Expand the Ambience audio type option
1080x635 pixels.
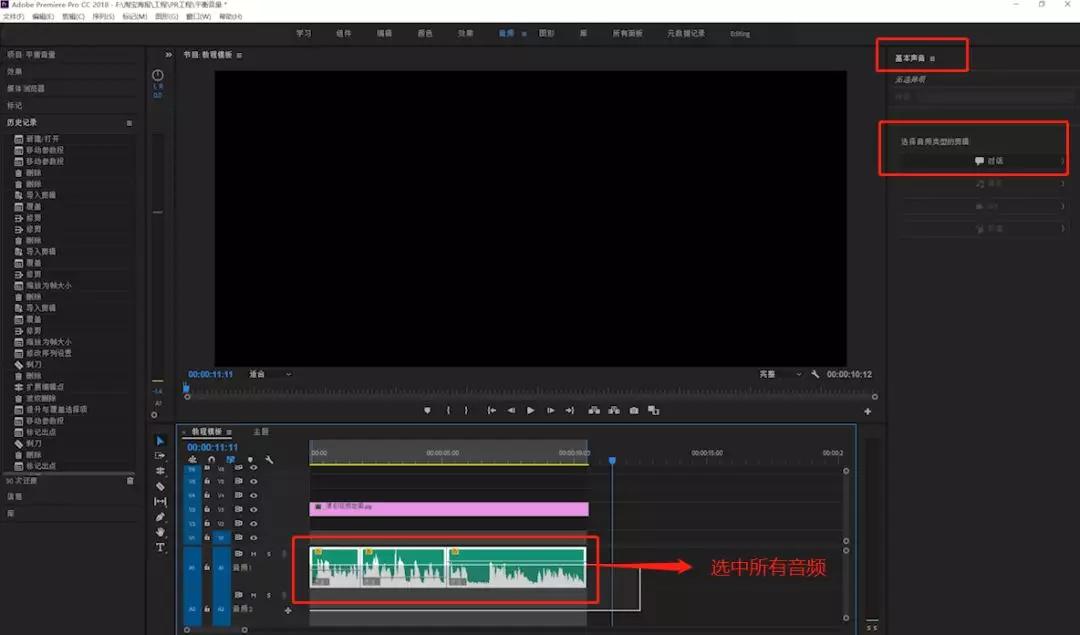(x=984, y=228)
